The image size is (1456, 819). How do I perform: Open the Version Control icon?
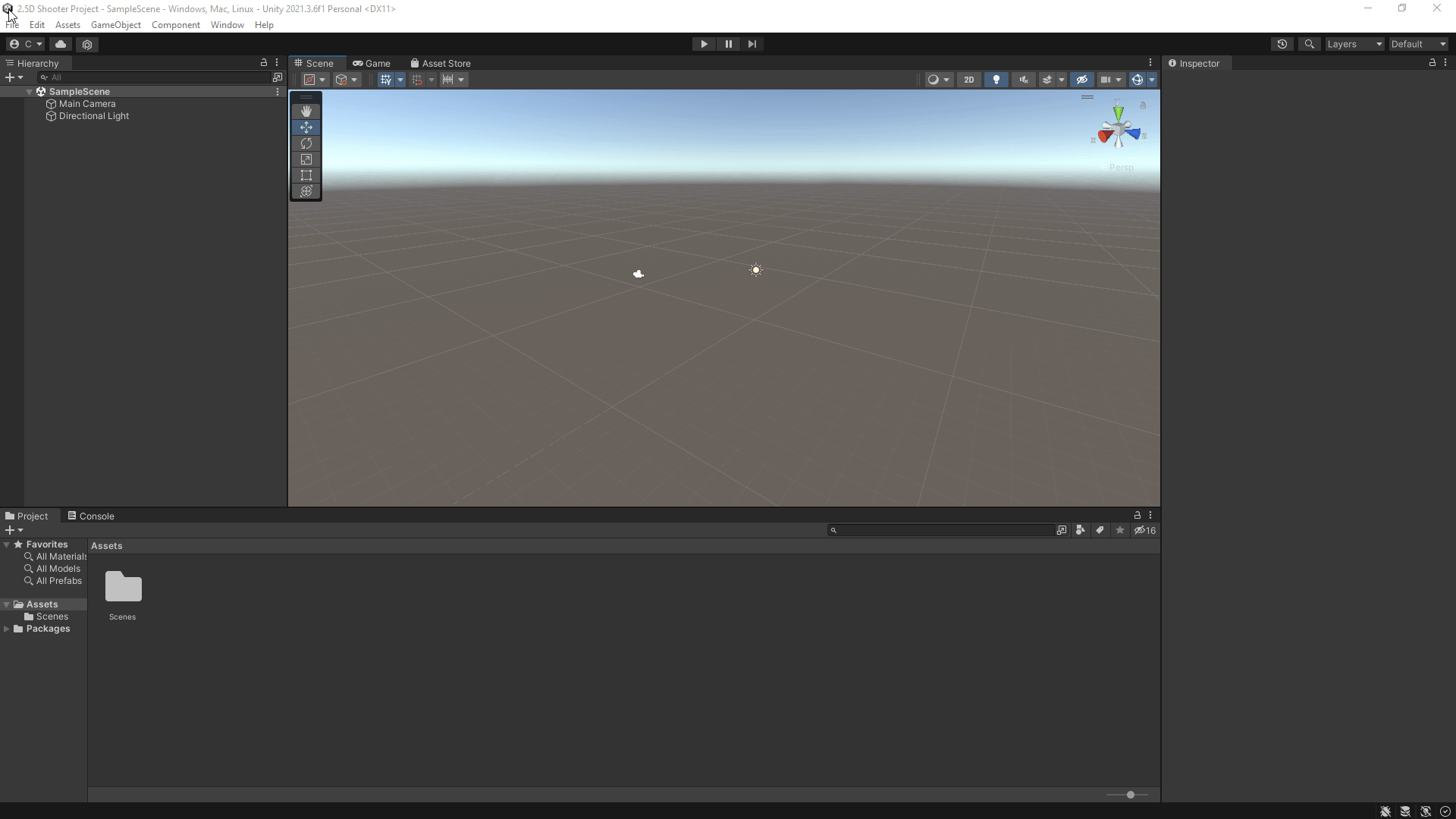(87, 44)
